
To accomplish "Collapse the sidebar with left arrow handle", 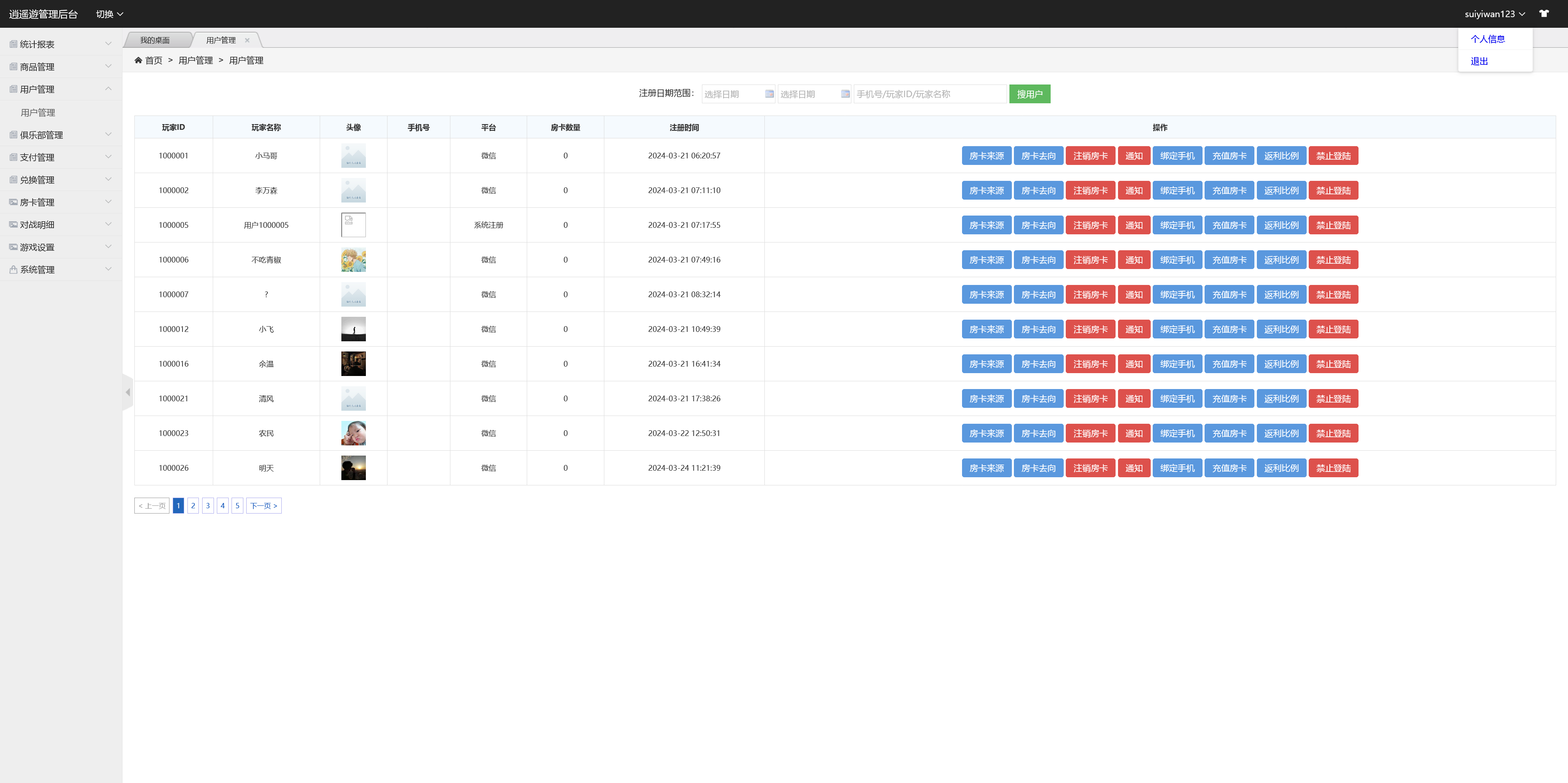I will (128, 392).
